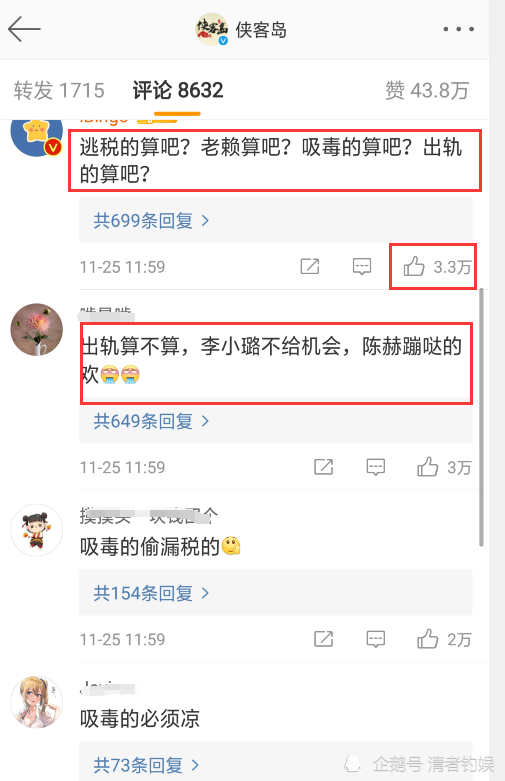
Task: View the flower avatar commenter's profile
Action: coord(37,329)
